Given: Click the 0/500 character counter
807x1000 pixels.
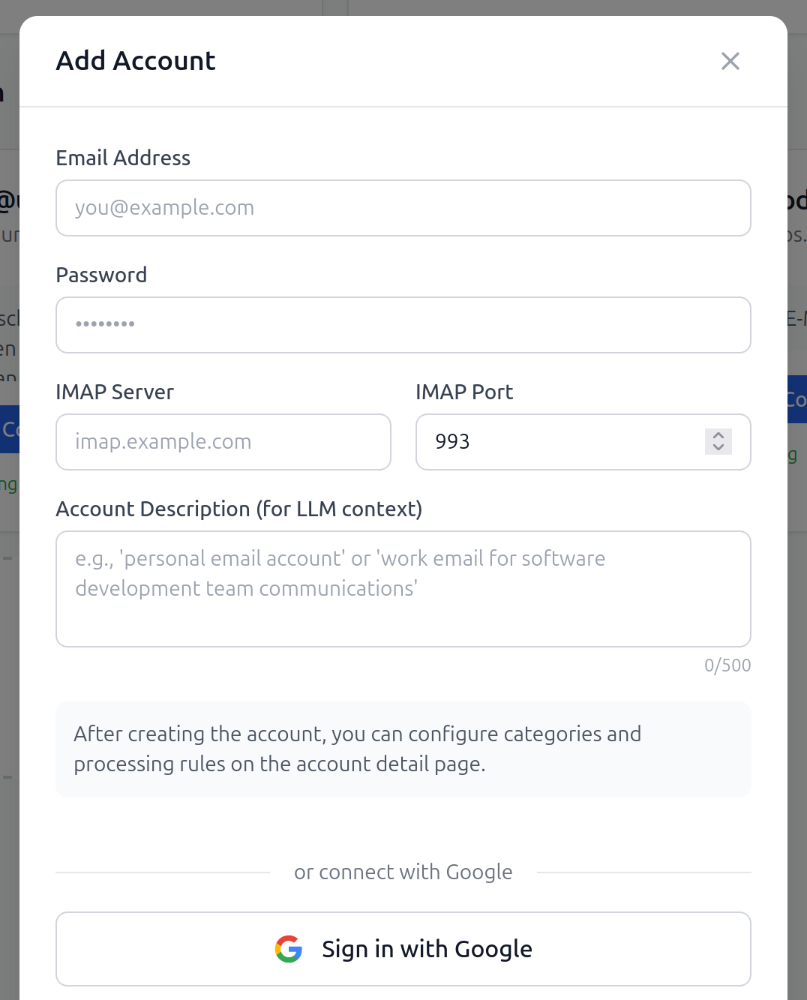Looking at the screenshot, I should click(x=728, y=665).
